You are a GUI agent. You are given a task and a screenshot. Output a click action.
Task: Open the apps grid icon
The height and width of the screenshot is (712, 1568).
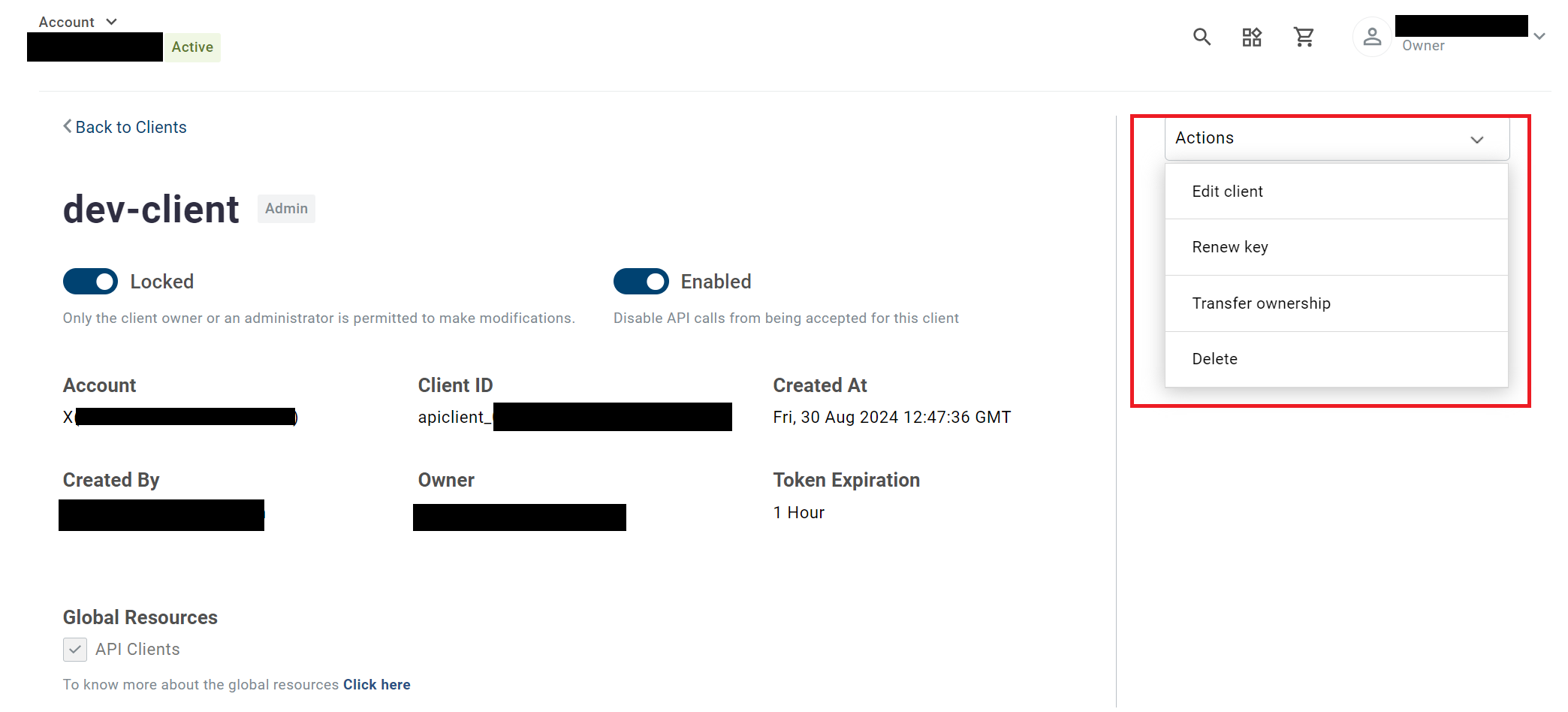(1252, 37)
